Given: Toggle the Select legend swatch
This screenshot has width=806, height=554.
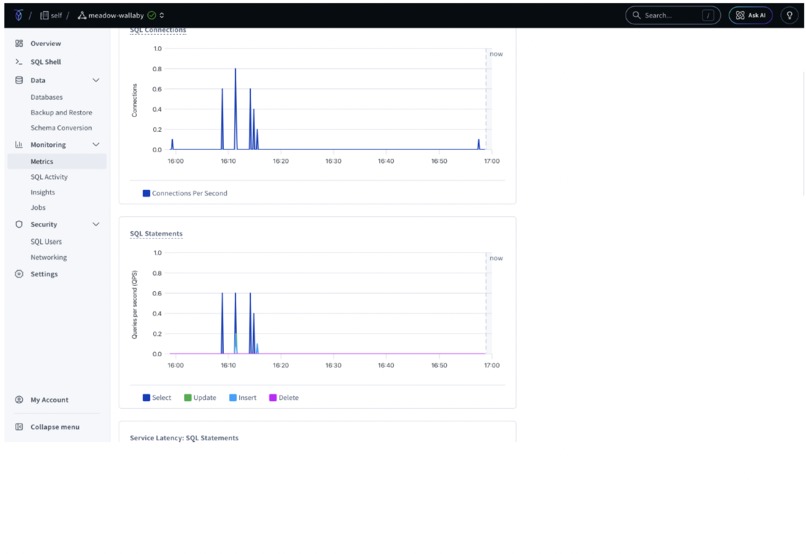Looking at the screenshot, I should tap(146, 398).
